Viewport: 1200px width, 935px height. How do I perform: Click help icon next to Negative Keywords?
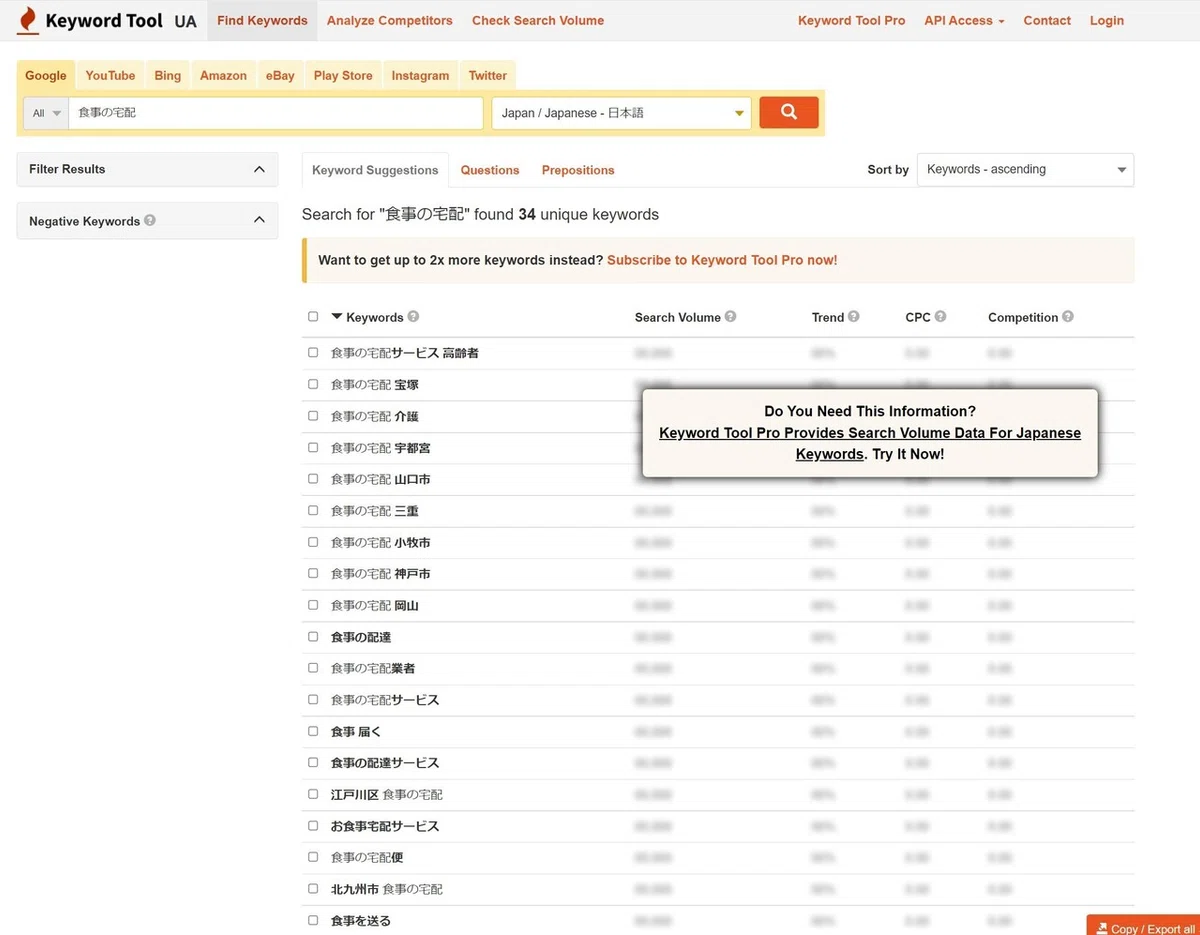click(150, 220)
